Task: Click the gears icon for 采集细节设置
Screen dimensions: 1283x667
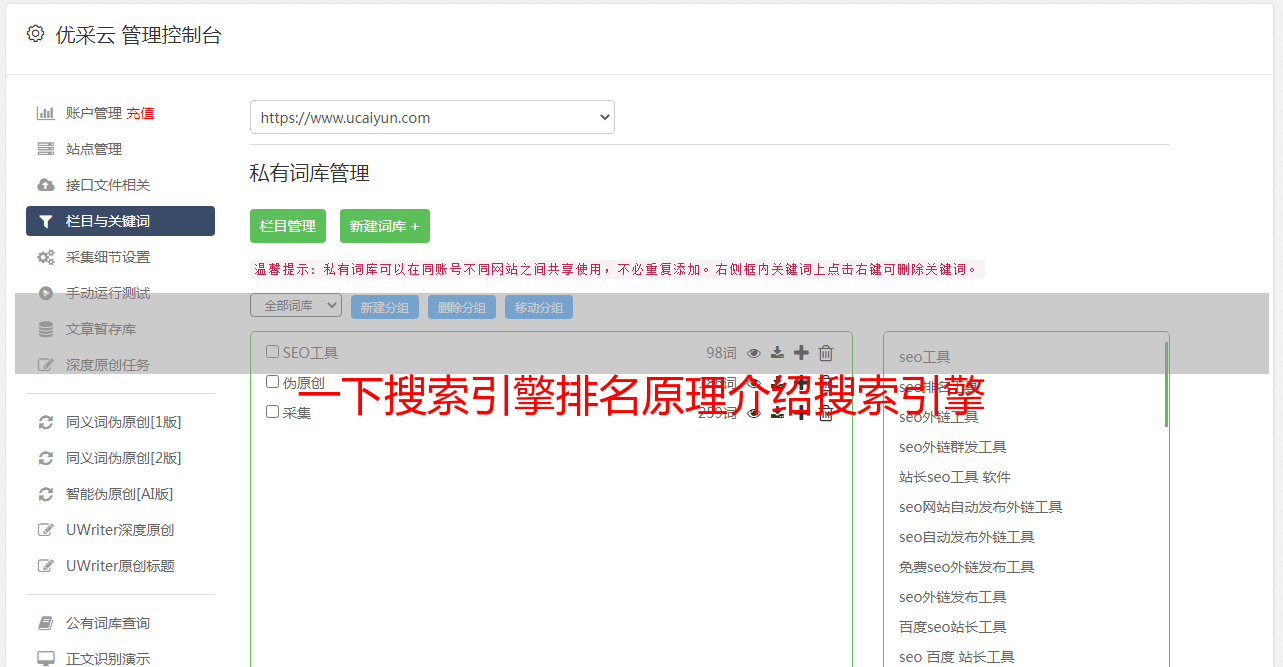Action: tap(46, 257)
